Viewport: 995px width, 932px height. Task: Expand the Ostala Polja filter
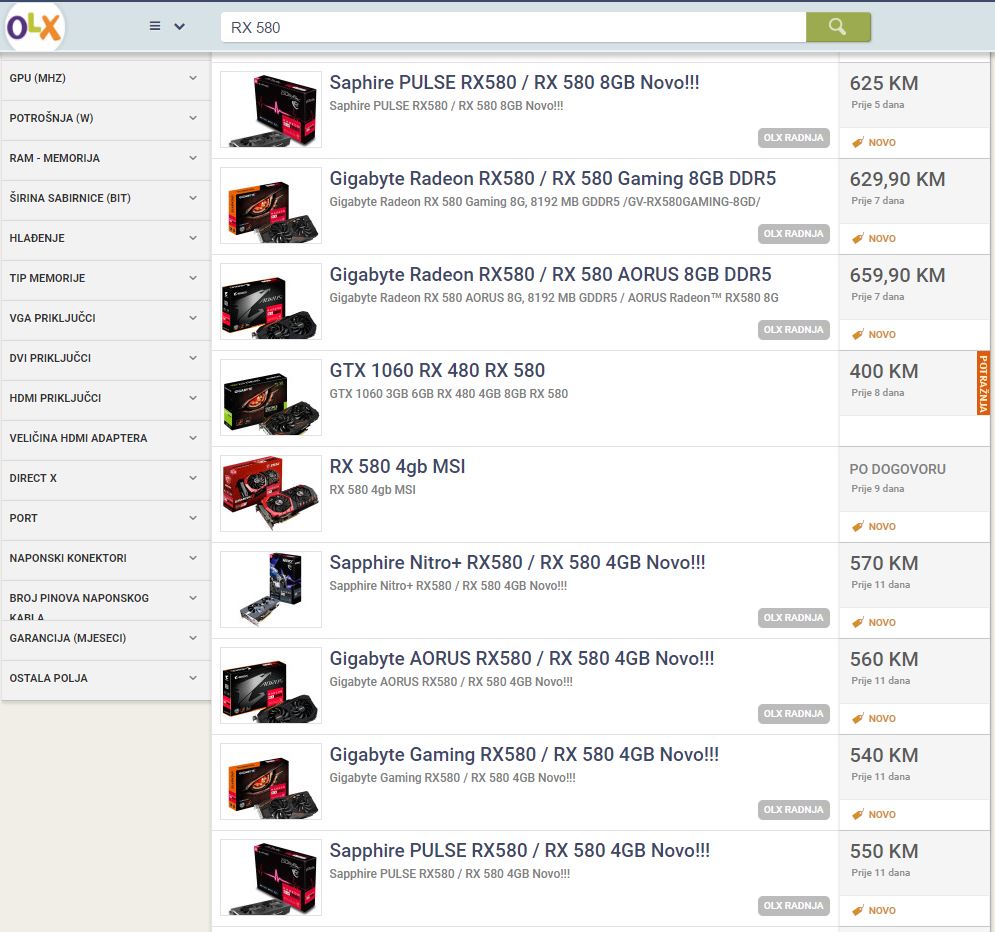[x=105, y=678]
